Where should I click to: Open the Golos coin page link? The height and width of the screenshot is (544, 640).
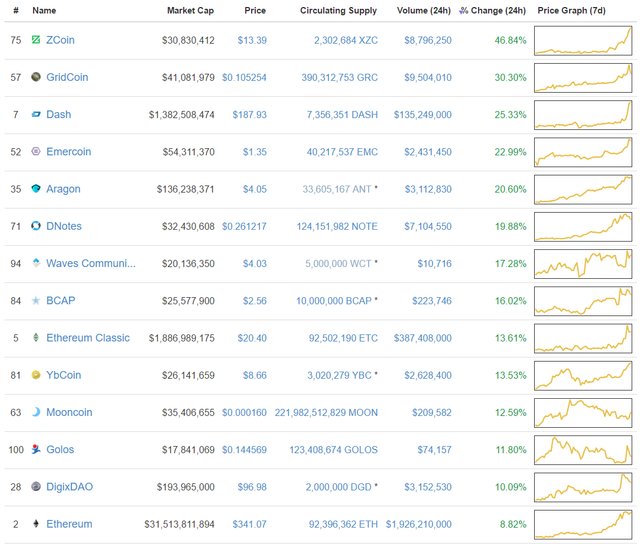[x=60, y=450]
